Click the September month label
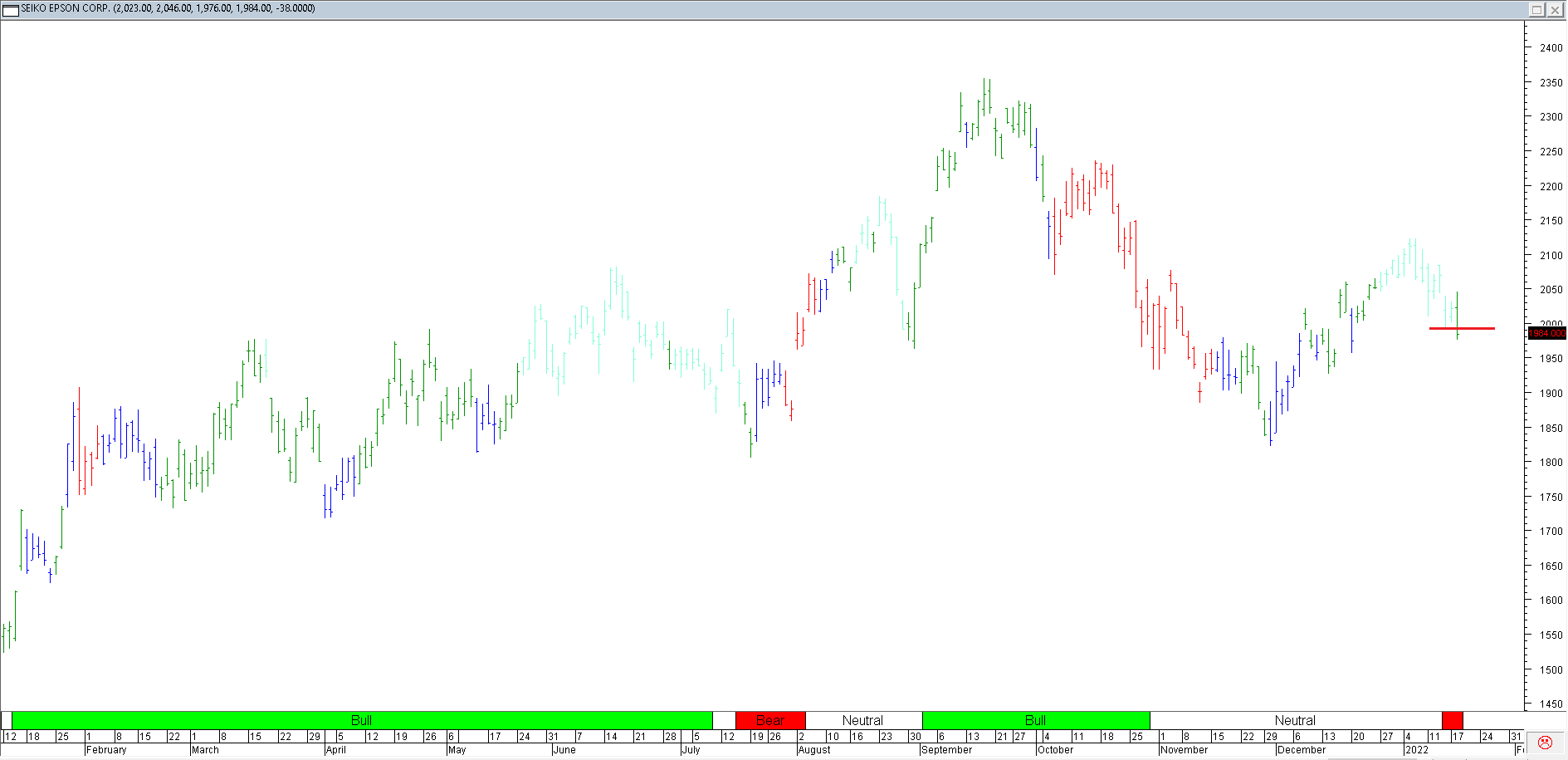The width and height of the screenshot is (1568, 760). click(946, 750)
